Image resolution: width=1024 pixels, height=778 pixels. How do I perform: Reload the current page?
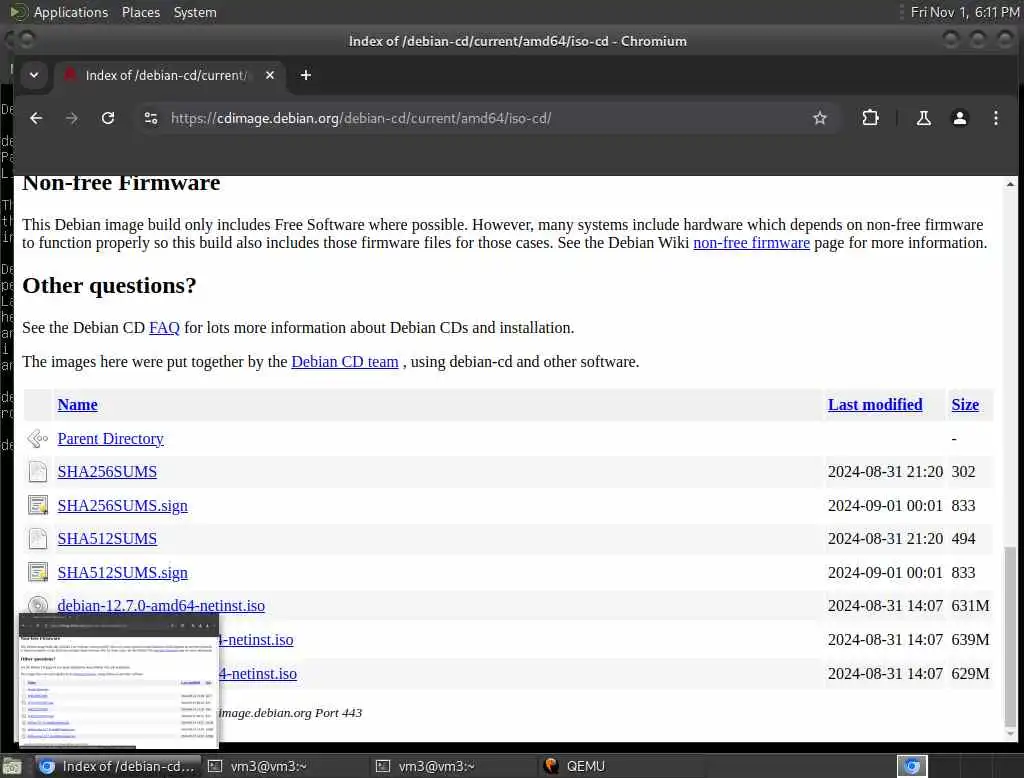pos(108,118)
